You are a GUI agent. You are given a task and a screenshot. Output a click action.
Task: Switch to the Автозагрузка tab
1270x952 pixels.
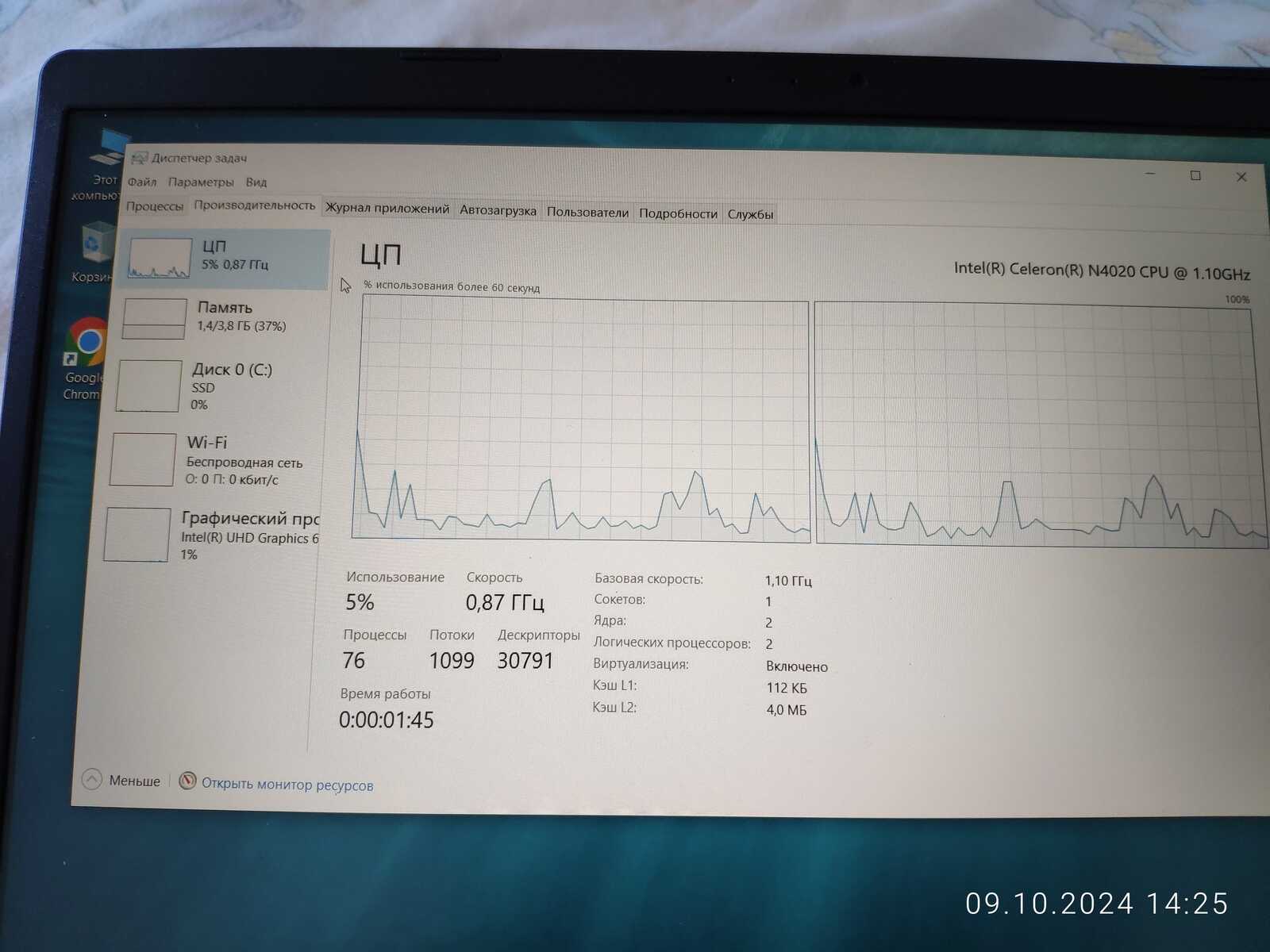[498, 211]
